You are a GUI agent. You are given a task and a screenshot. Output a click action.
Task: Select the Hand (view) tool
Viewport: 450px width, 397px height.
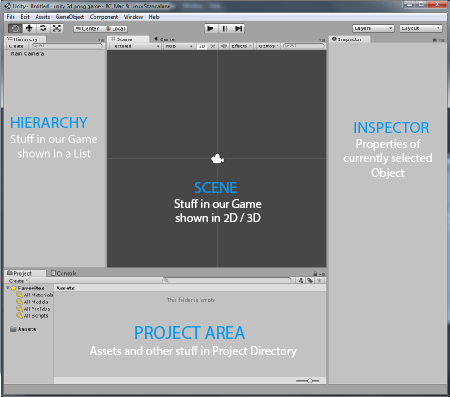click(15, 29)
